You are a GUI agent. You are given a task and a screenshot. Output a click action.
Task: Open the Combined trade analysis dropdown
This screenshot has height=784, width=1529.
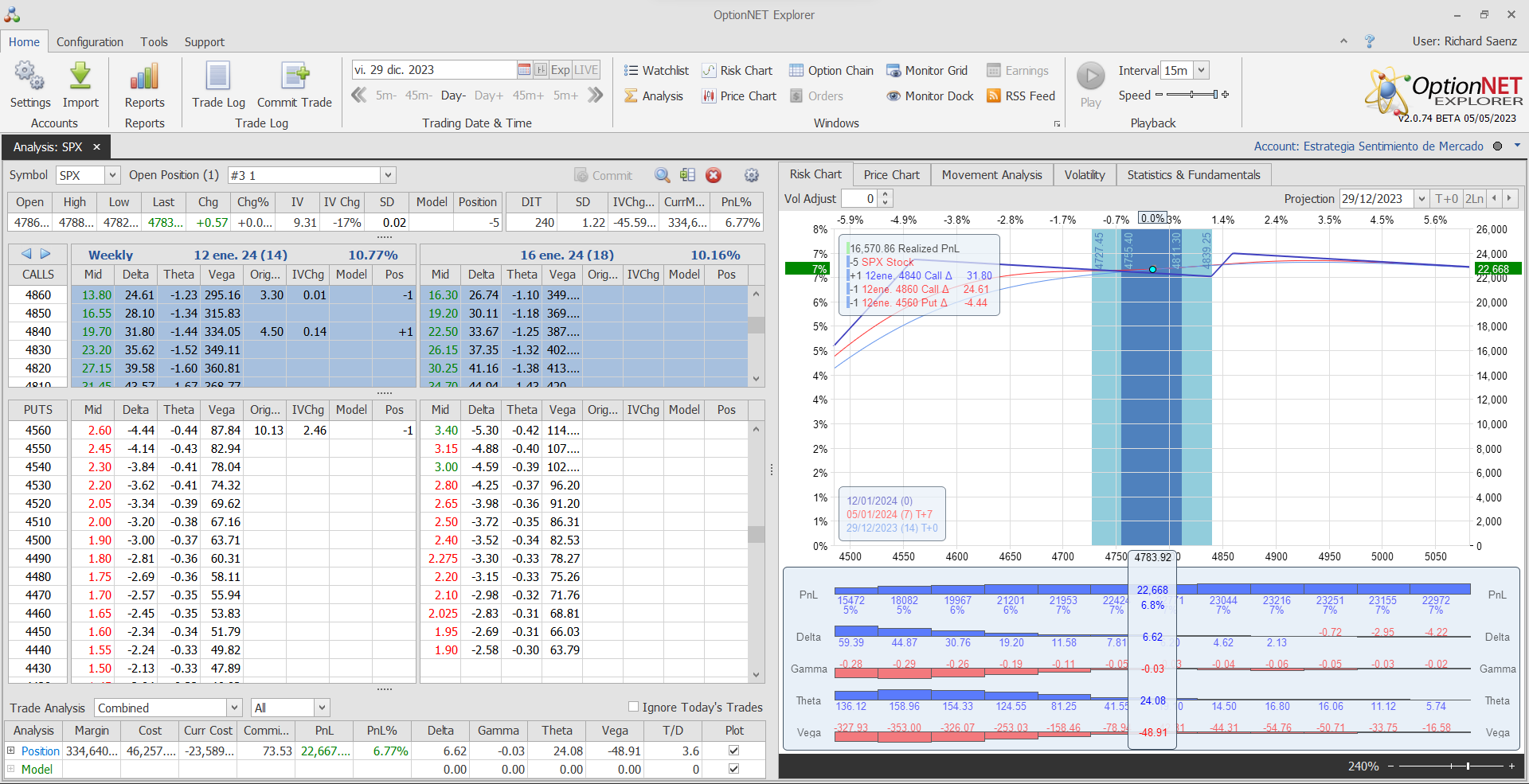coord(233,707)
